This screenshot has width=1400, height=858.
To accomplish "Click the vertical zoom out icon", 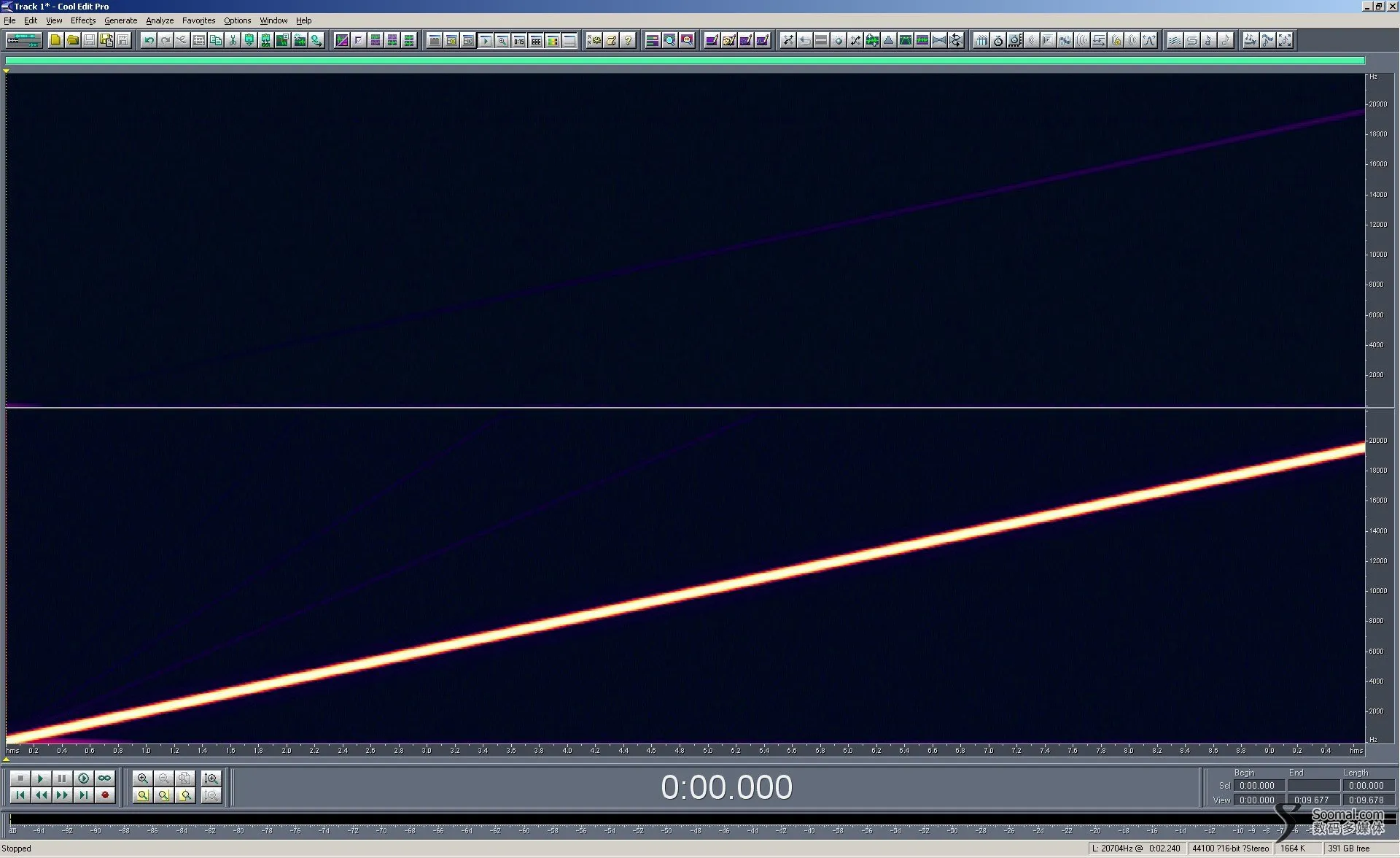I will [x=211, y=795].
